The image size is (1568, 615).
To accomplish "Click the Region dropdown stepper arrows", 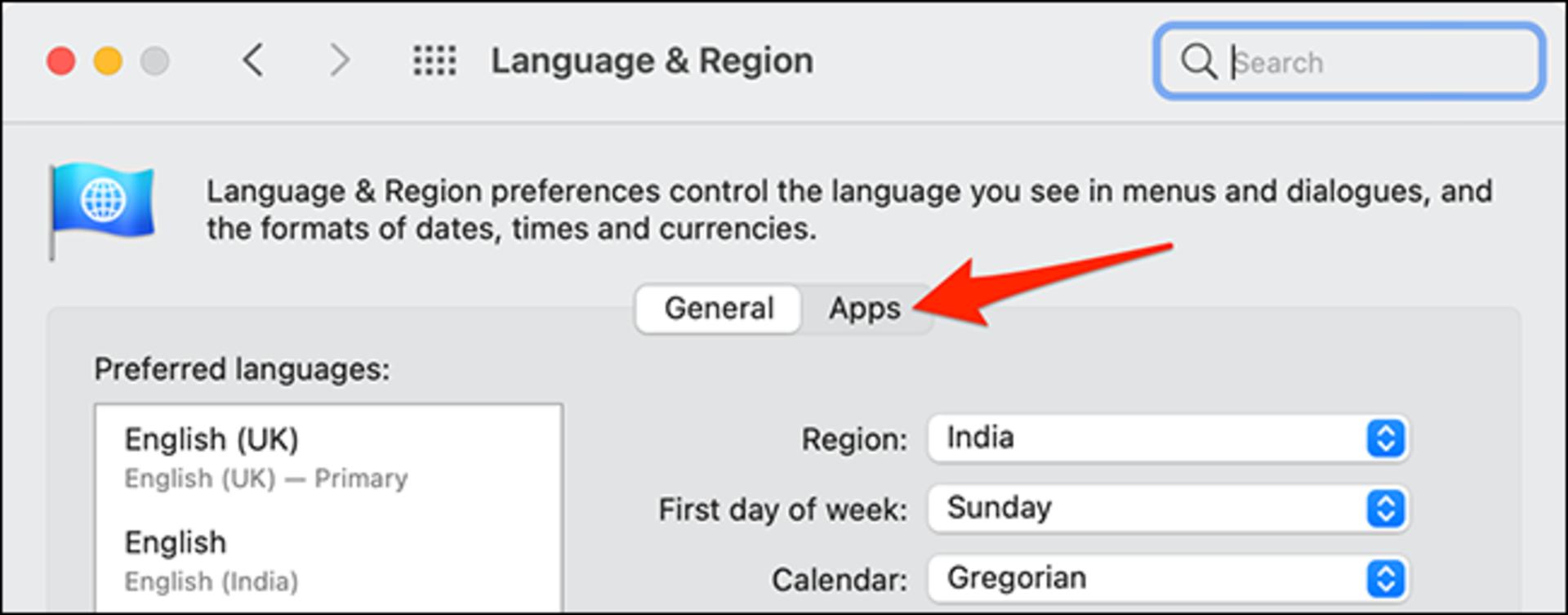I will (x=1385, y=439).
